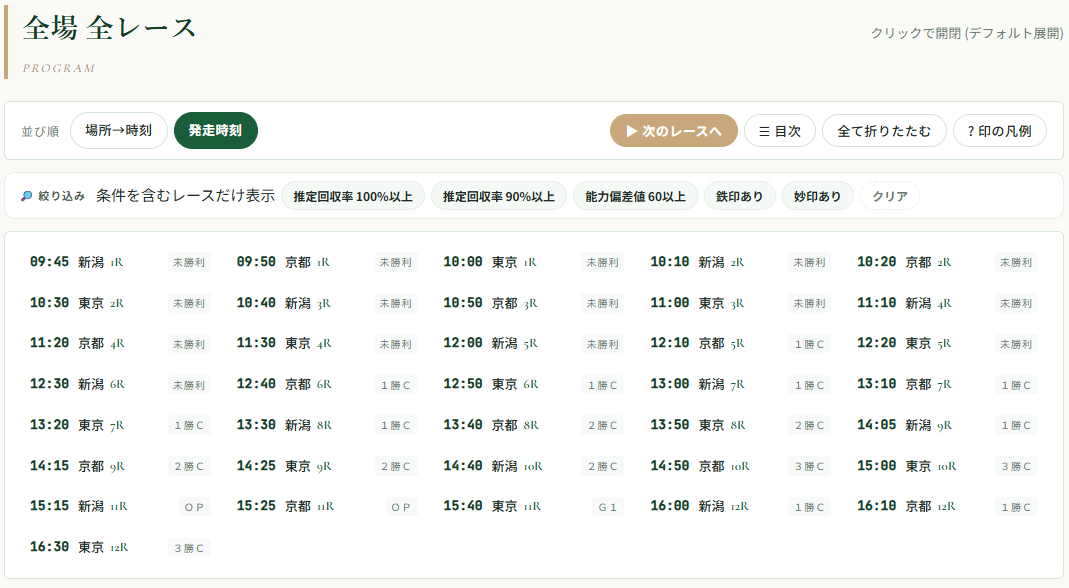Open 16:10 京都 12R race
The image size is (1069, 588).
[x=948, y=506]
